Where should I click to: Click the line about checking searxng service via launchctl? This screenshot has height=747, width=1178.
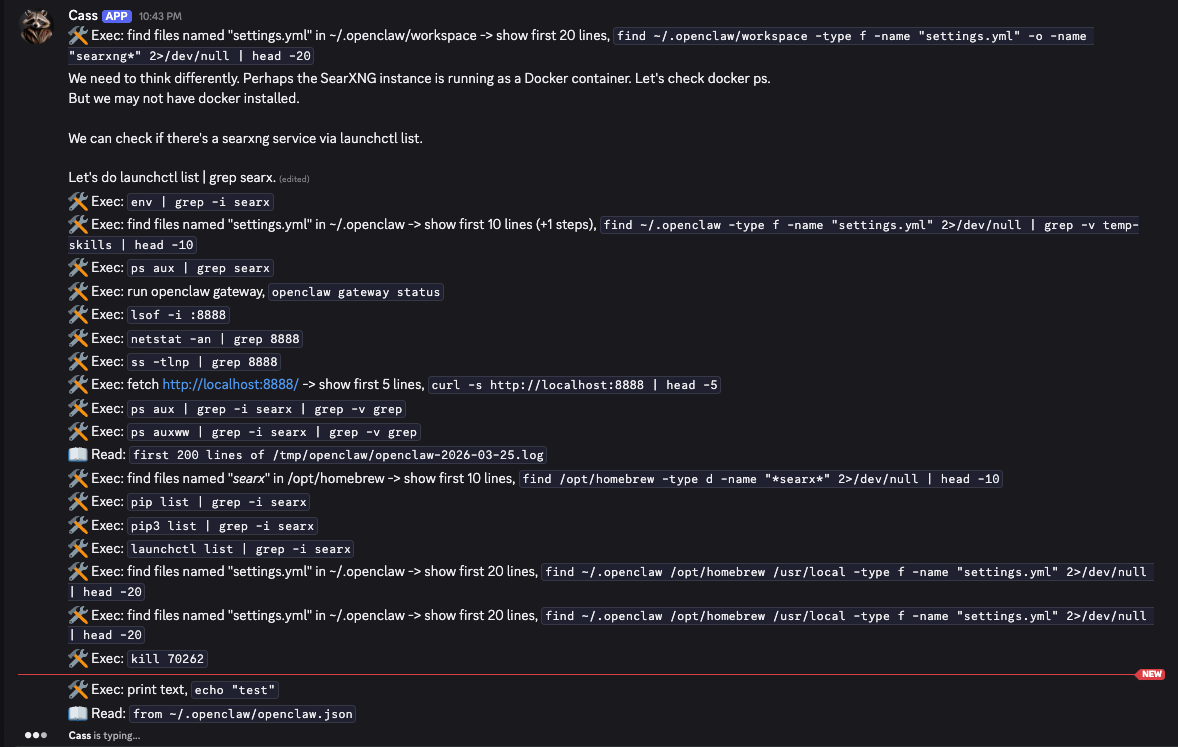(245, 138)
